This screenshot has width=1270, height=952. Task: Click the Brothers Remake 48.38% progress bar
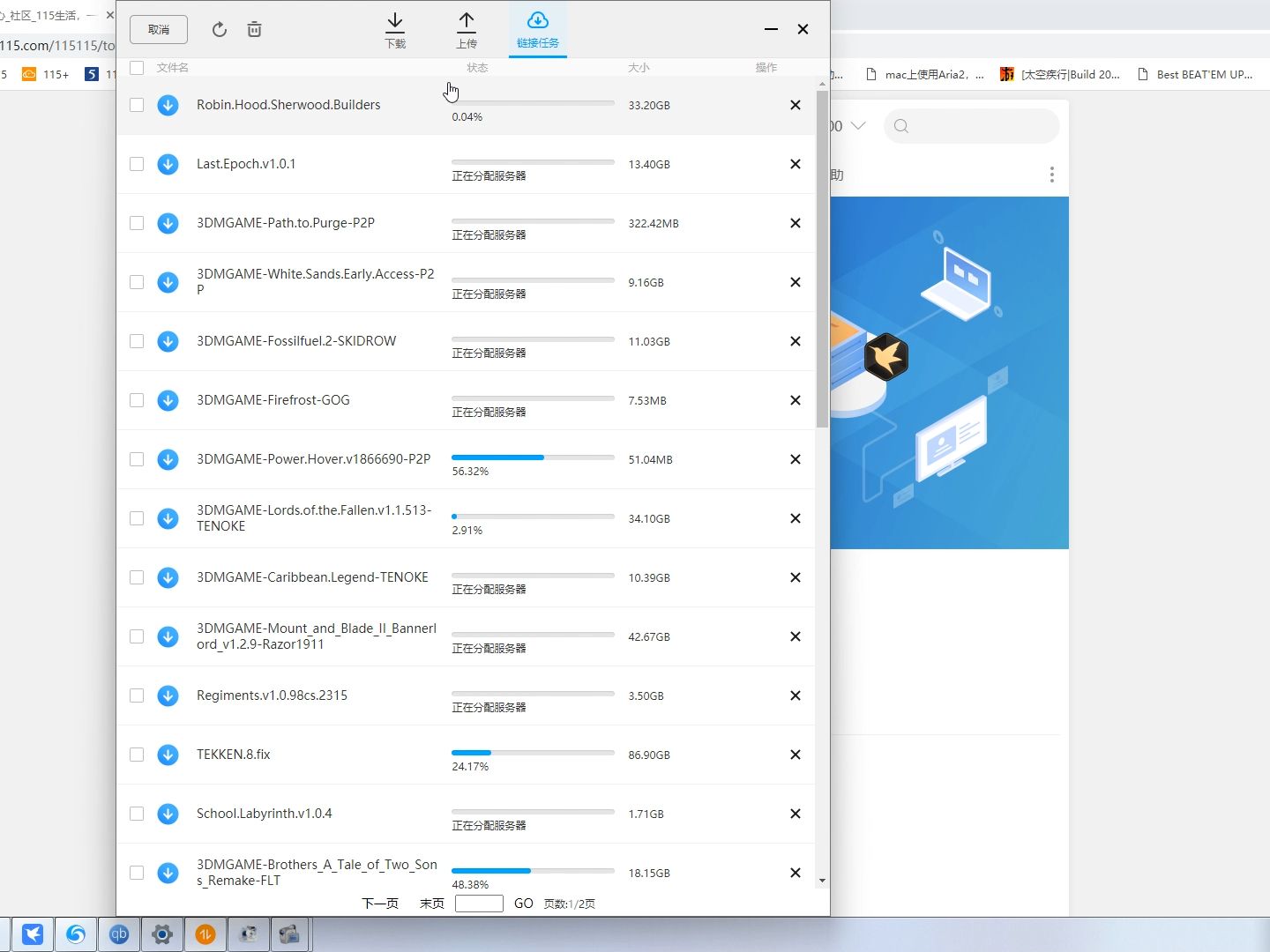[533, 871]
